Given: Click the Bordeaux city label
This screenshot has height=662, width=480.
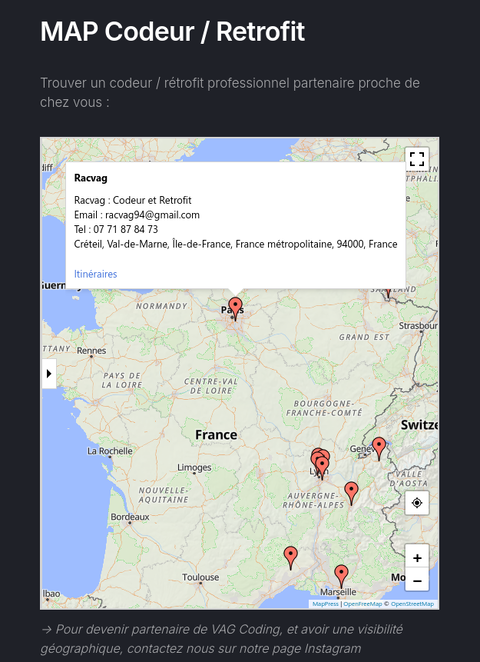Looking at the screenshot, I should tap(130, 517).
